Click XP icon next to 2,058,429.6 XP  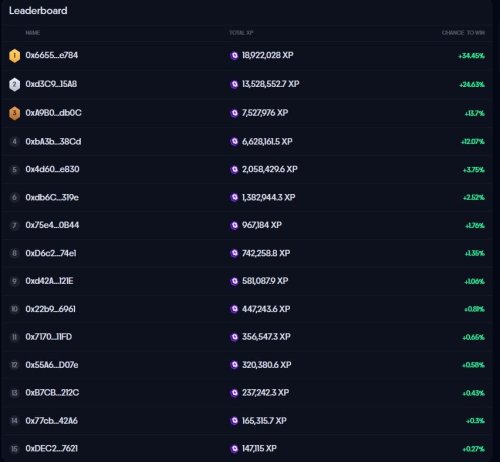234,170
